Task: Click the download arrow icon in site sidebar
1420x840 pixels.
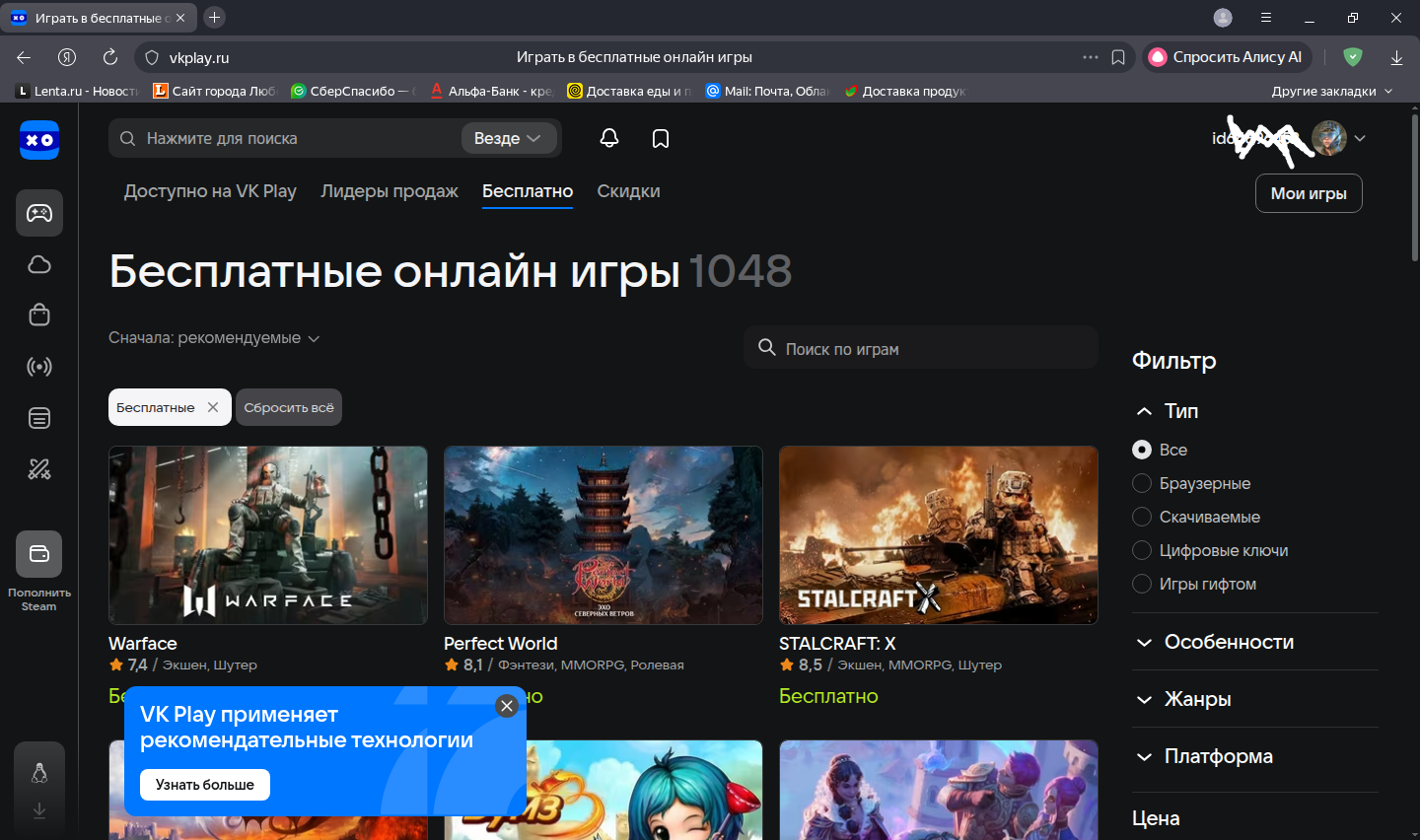Action: coord(39,809)
